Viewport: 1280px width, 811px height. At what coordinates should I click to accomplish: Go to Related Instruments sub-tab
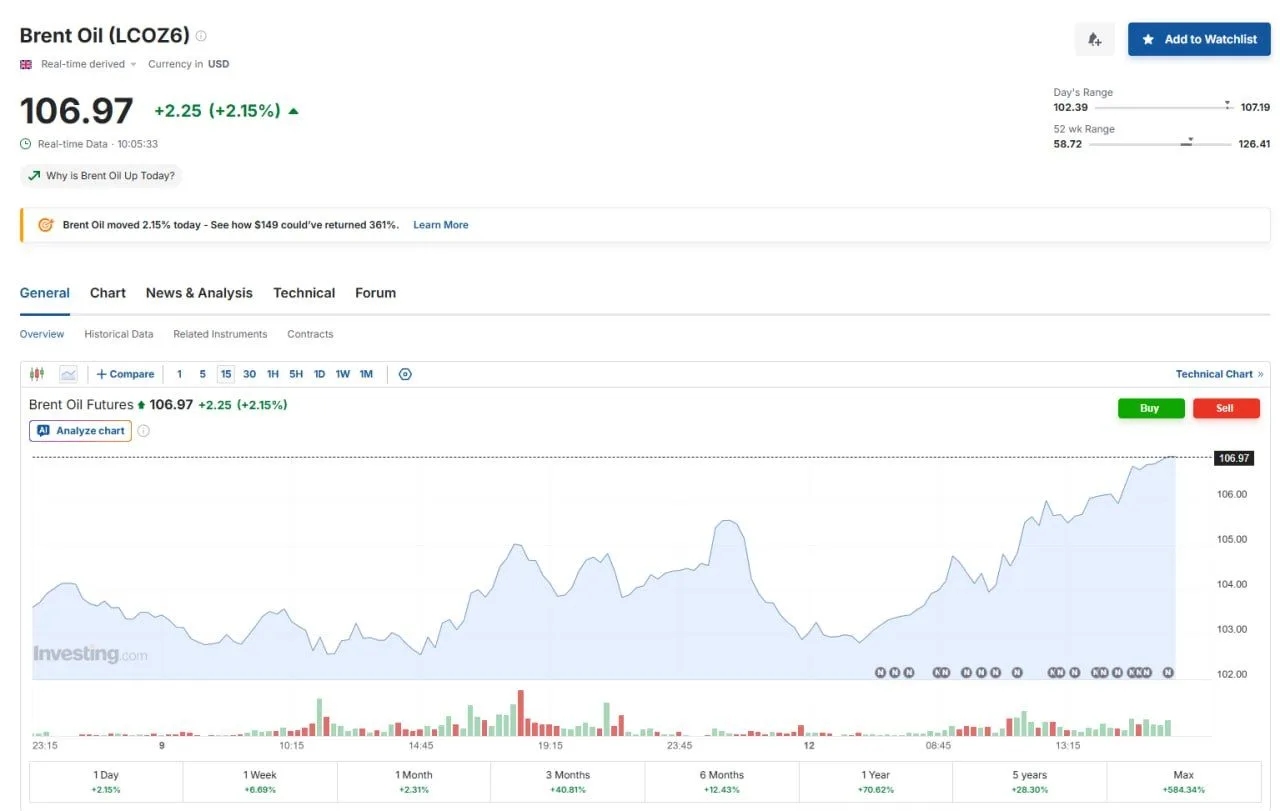[220, 334]
